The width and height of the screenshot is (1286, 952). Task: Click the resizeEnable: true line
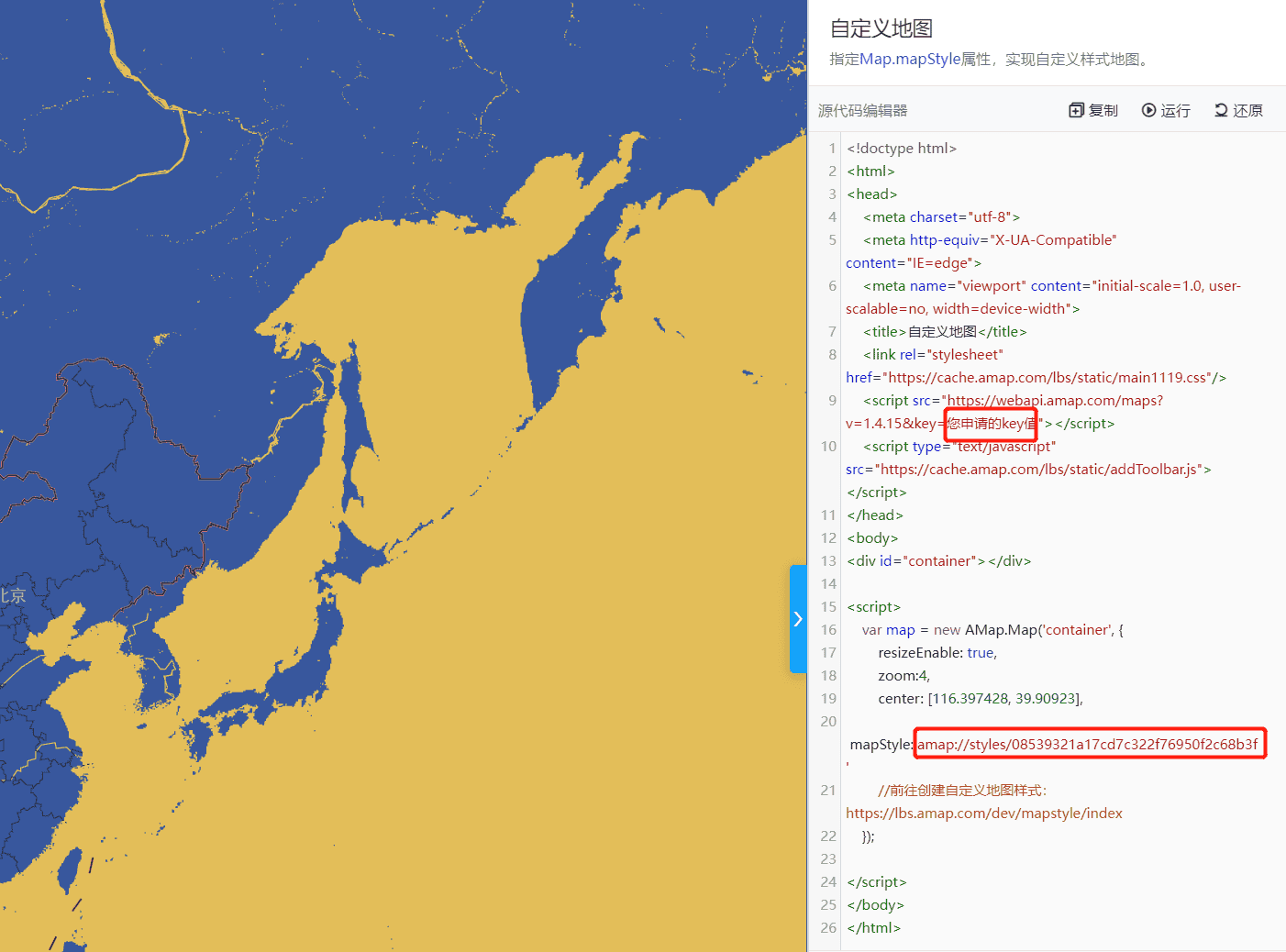[x=937, y=652]
